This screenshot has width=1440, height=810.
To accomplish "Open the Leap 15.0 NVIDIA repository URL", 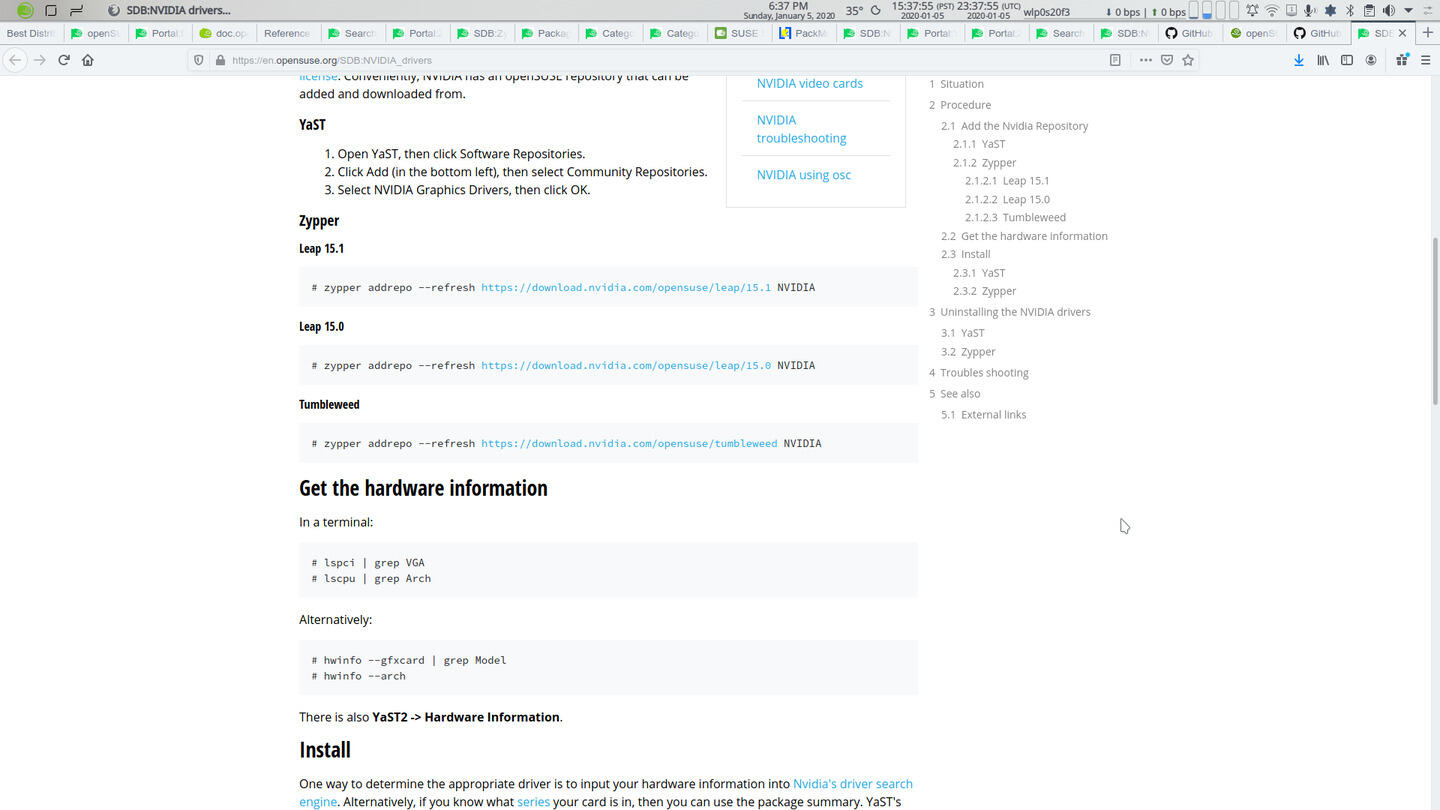I will (626, 365).
